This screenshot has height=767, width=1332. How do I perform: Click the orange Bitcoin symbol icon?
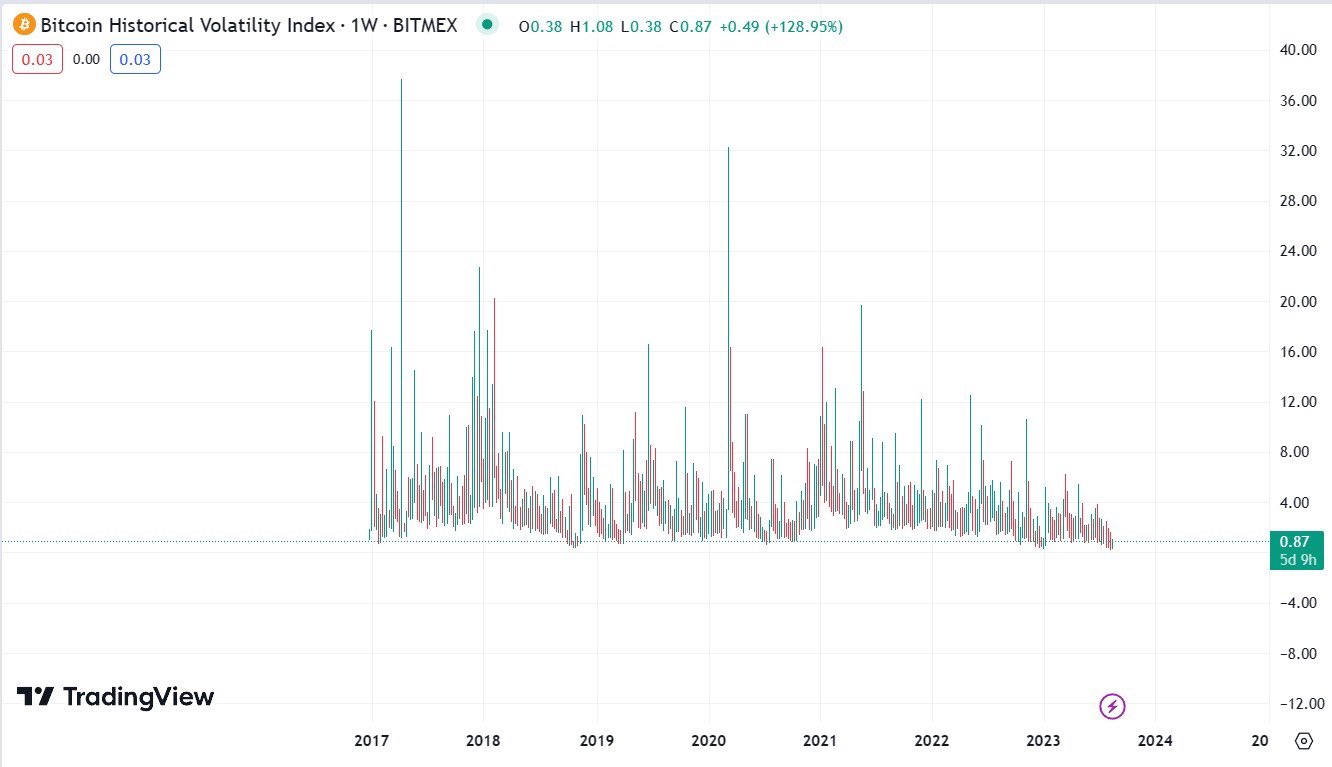[x=24, y=25]
